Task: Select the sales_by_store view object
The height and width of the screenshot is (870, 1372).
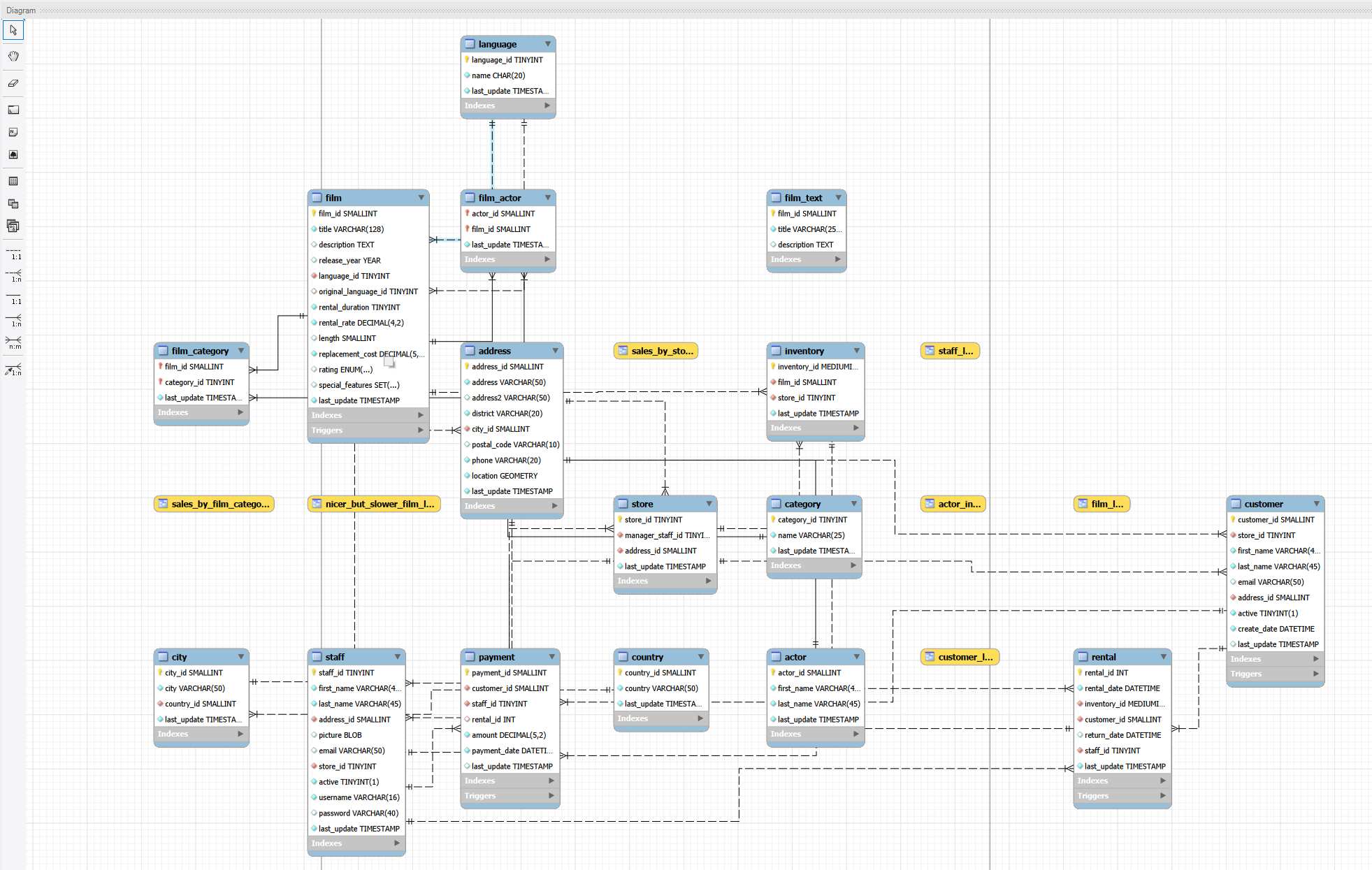Action: click(x=655, y=350)
